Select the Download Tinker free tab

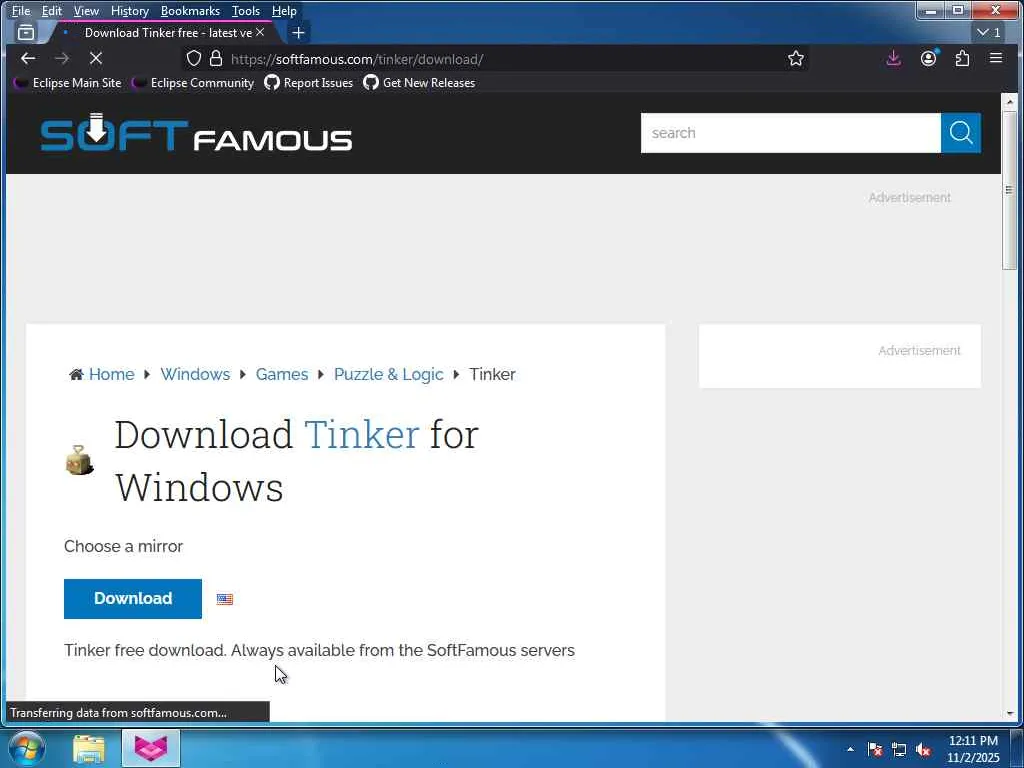tap(167, 33)
